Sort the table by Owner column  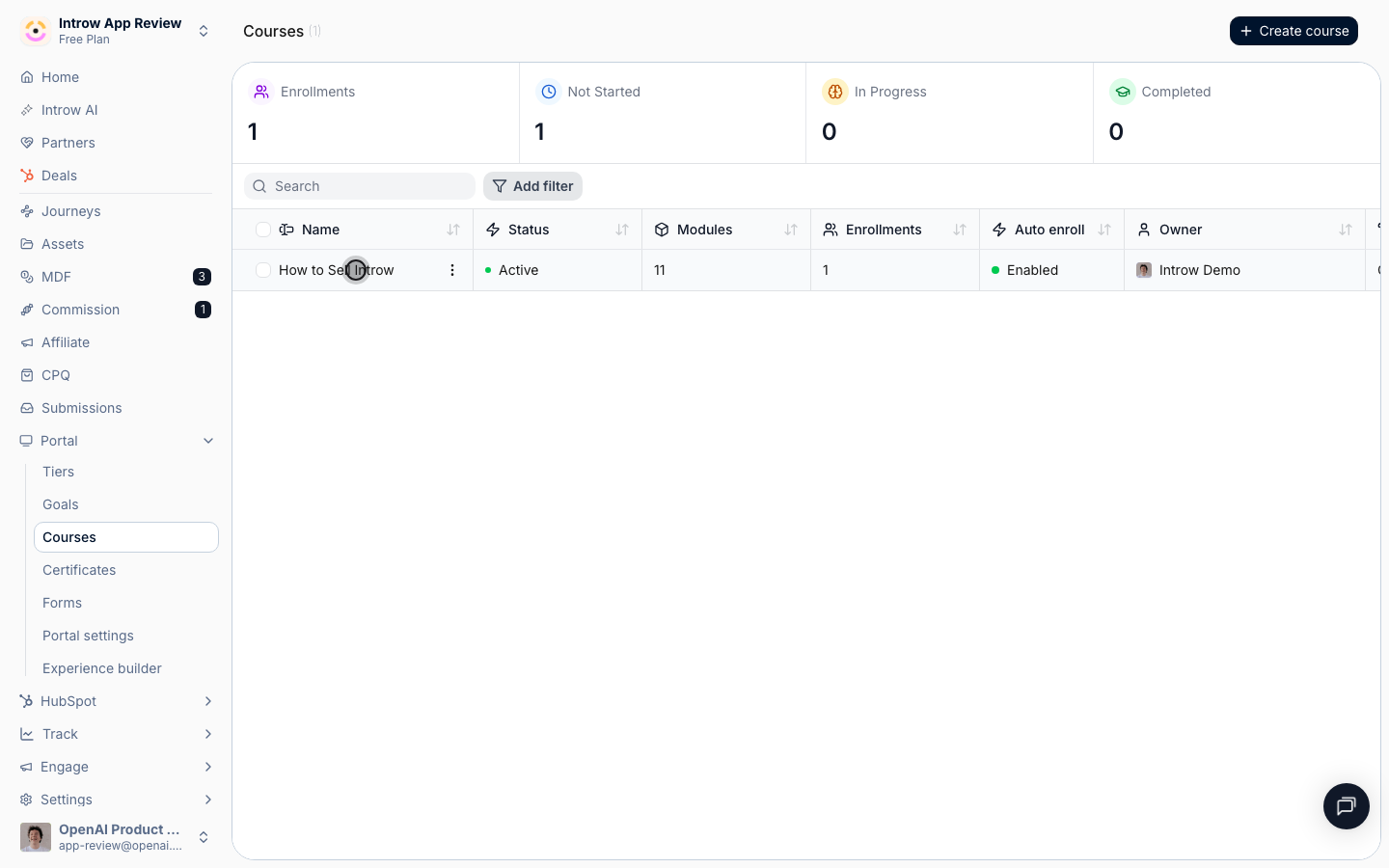(1346, 230)
